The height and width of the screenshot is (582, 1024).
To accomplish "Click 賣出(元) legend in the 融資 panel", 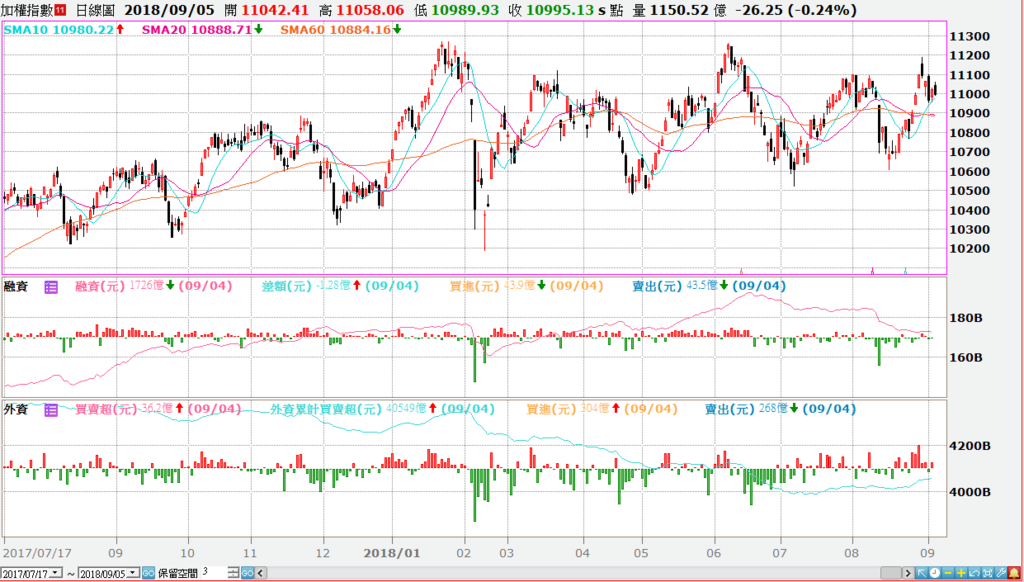I will point(659,286).
